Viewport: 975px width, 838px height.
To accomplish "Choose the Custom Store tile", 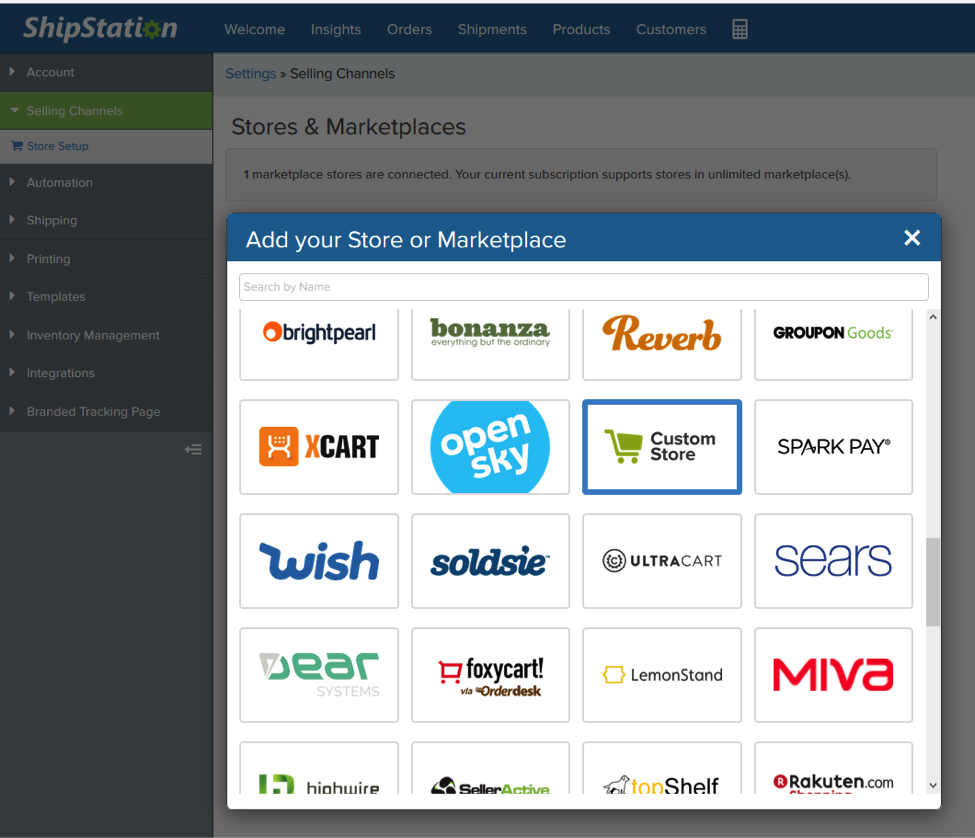I will pos(662,447).
